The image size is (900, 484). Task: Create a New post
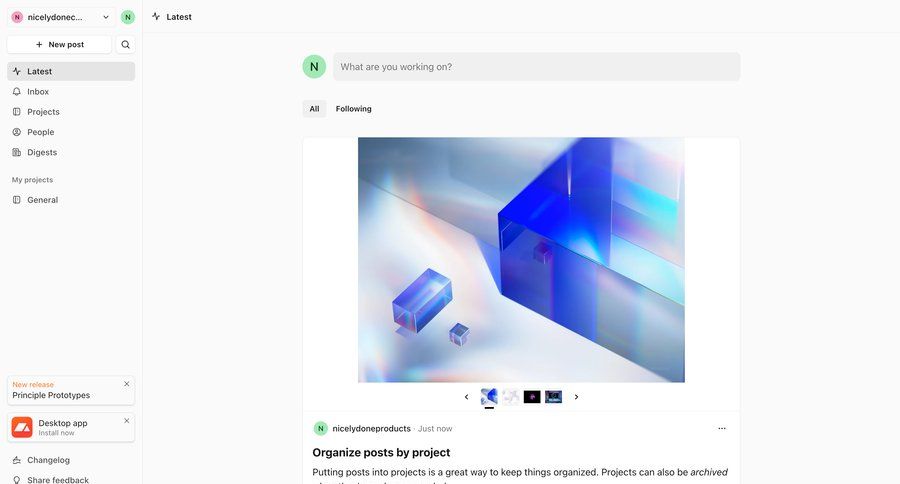pyautogui.click(x=60, y=44)
